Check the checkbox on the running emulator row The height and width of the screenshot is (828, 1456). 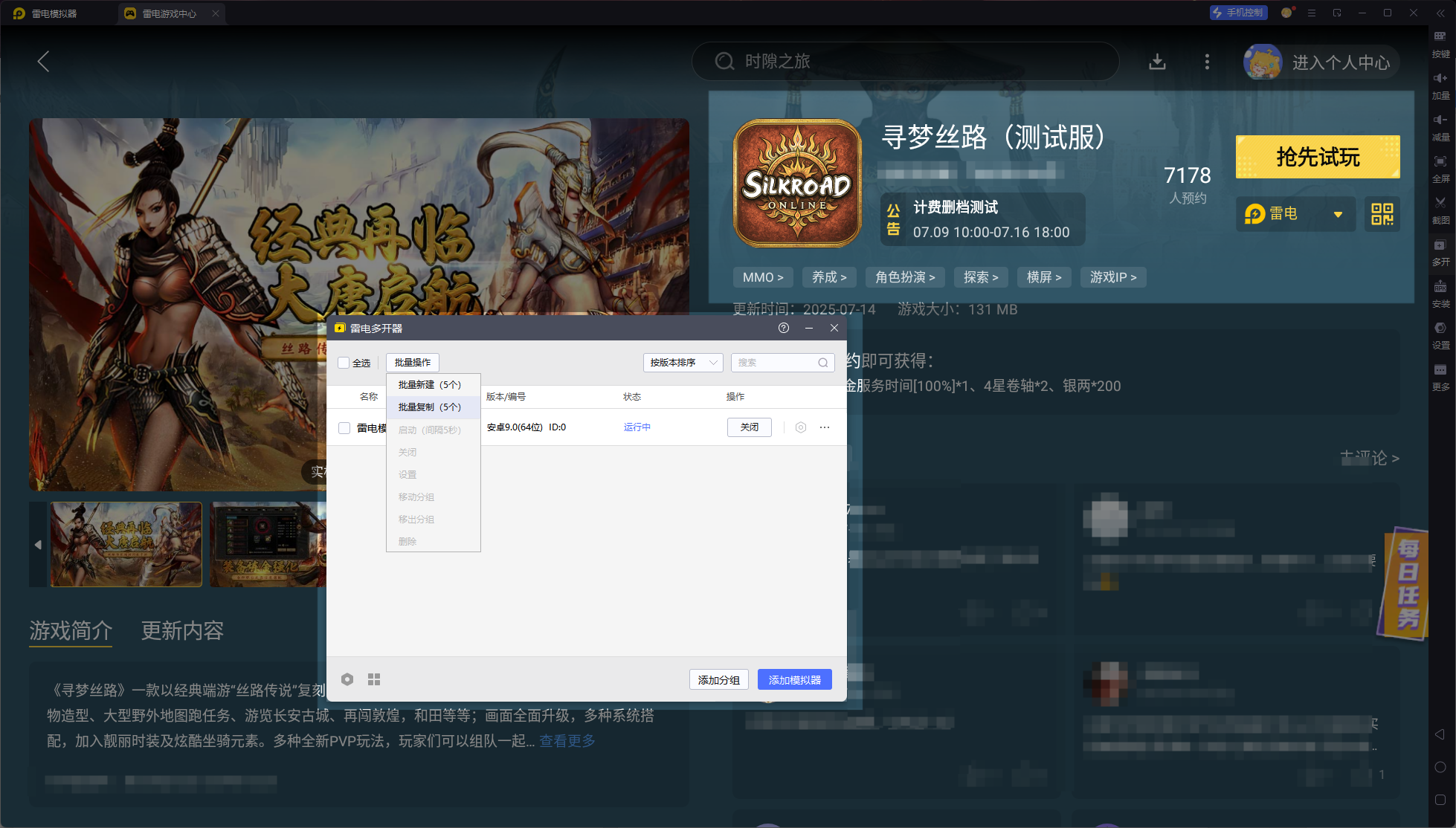pos(344,427)
